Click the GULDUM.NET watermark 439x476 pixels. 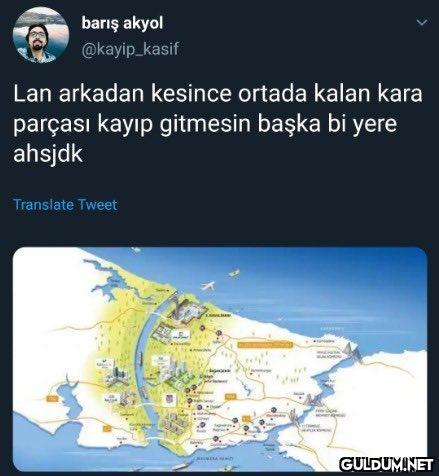point(387,464)
